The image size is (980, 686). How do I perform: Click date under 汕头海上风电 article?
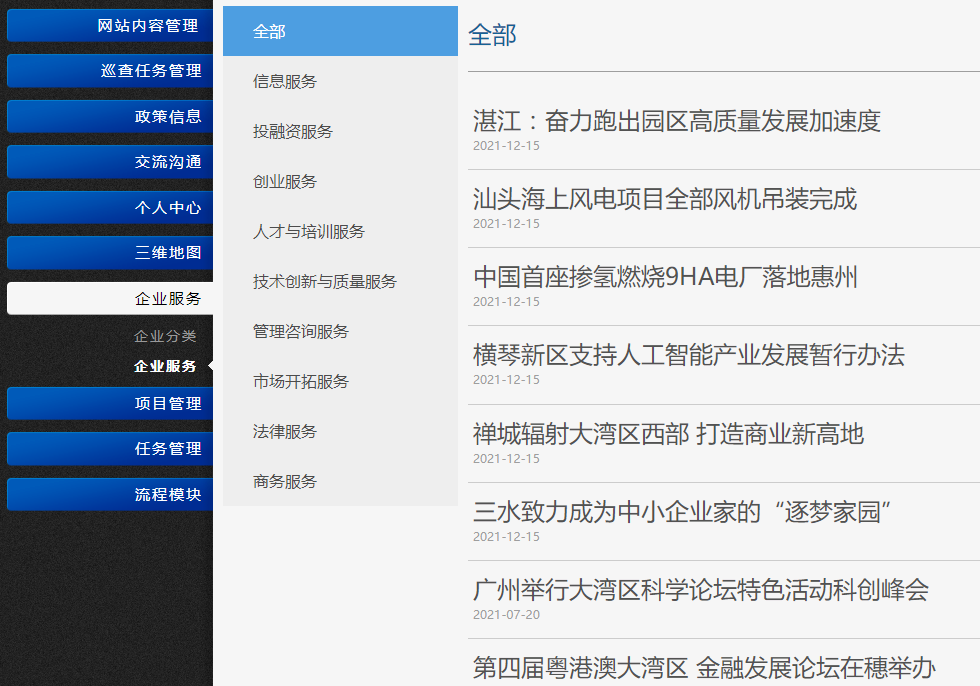tap(506, 224)
